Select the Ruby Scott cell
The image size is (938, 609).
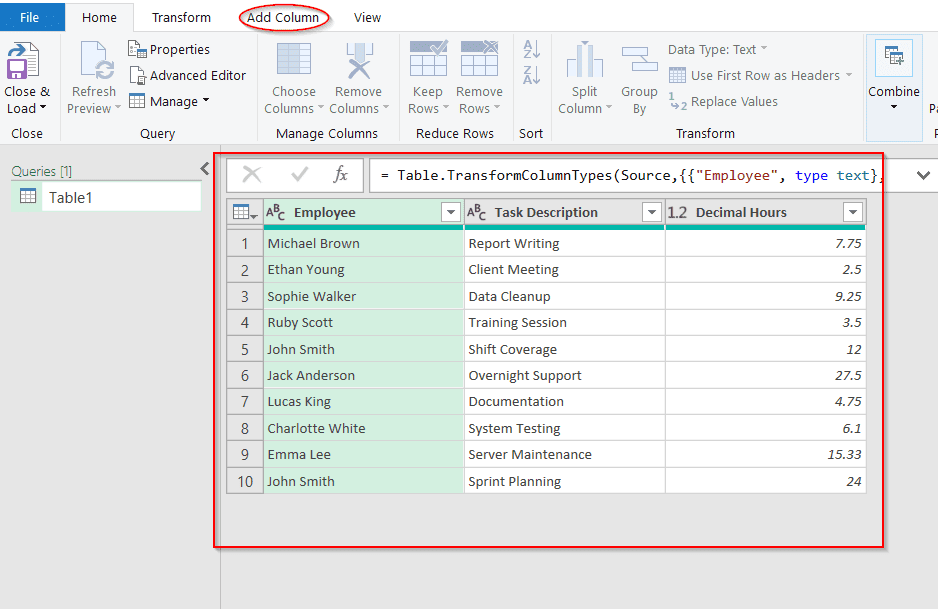pos(364,322)
